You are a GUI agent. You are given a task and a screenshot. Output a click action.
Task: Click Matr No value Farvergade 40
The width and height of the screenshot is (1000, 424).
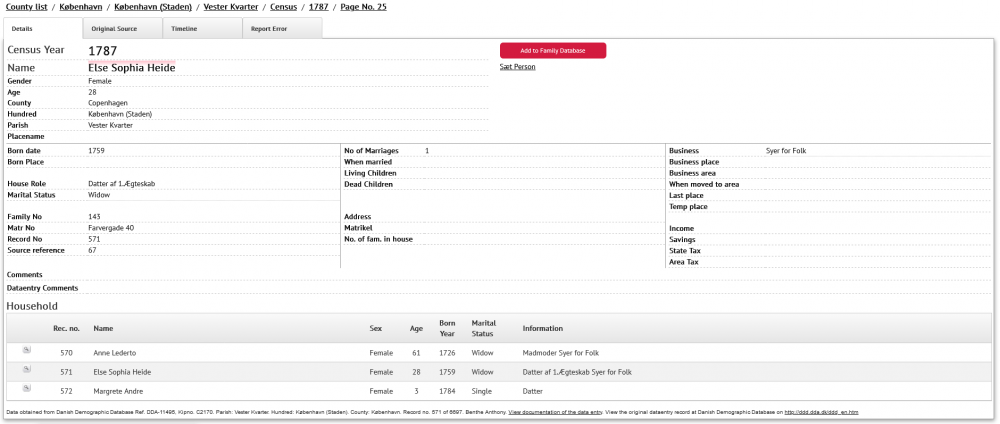point(111,228)
